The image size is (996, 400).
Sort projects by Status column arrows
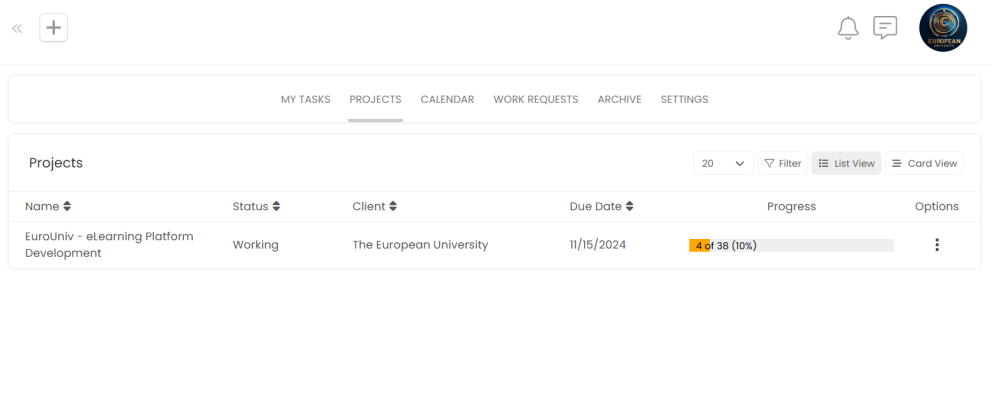pyautogui.click(x=276, y=207)
